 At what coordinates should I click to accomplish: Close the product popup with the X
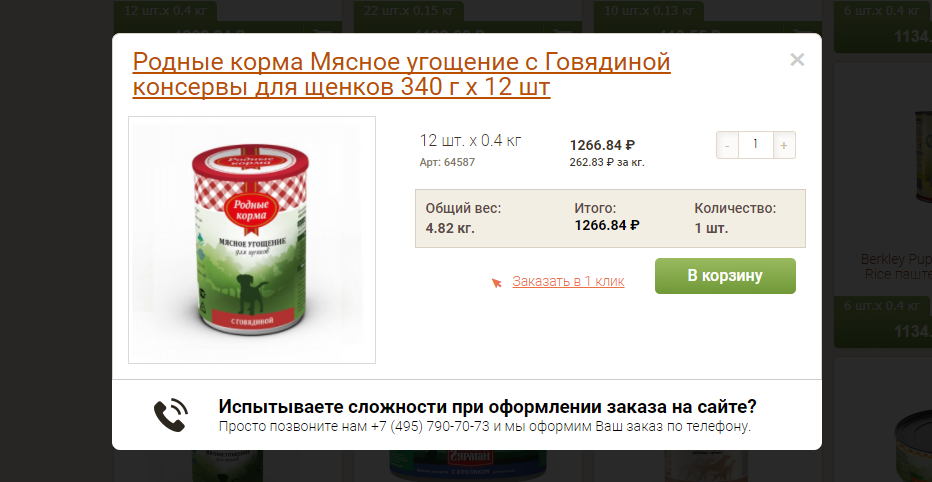click(797, 59)
